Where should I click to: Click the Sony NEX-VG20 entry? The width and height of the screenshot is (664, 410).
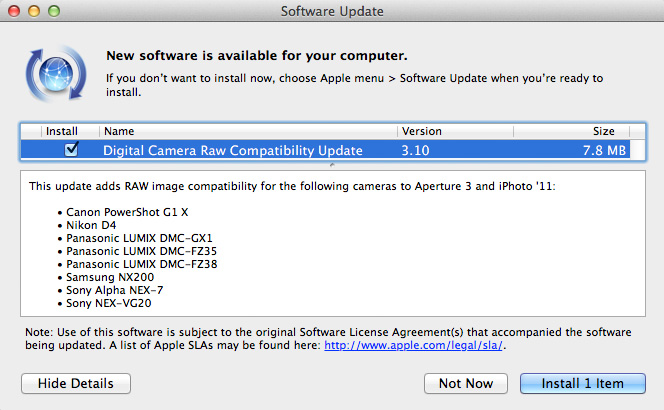pyautogui.click(x=108, y=303)
